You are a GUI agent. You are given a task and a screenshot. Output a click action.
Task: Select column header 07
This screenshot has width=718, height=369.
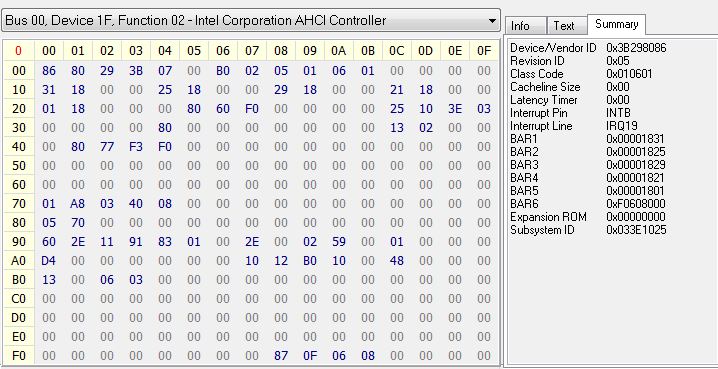pos(252,50)
